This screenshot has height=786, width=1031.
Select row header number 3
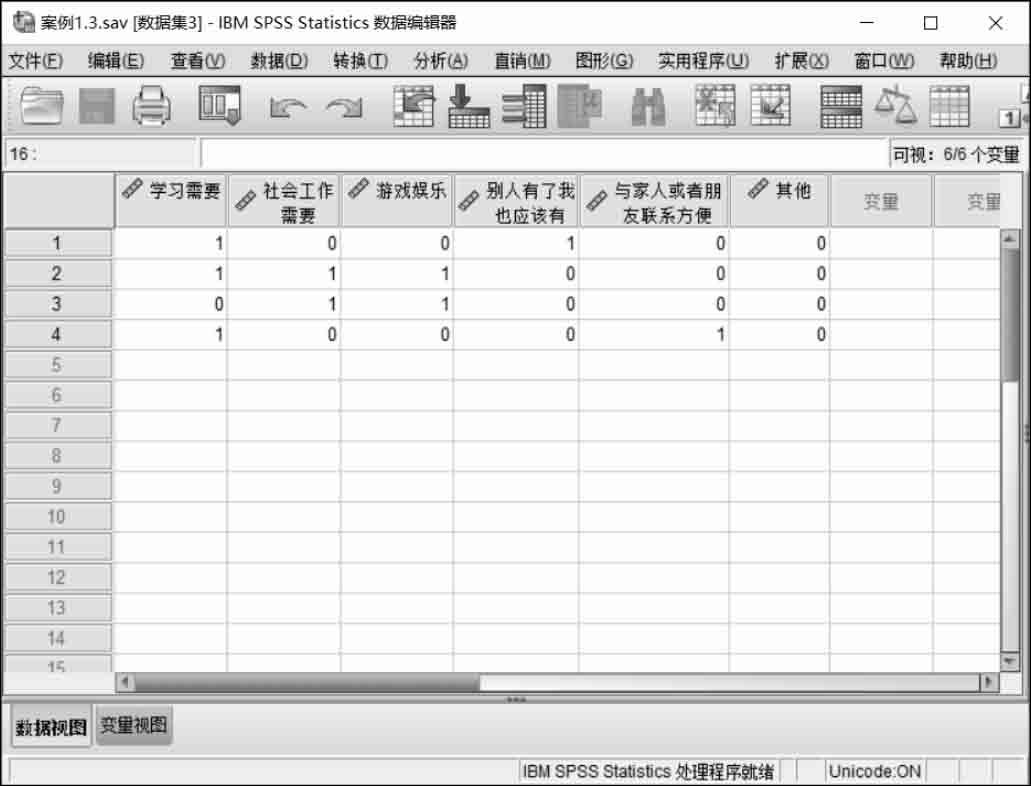pos(58,304)
